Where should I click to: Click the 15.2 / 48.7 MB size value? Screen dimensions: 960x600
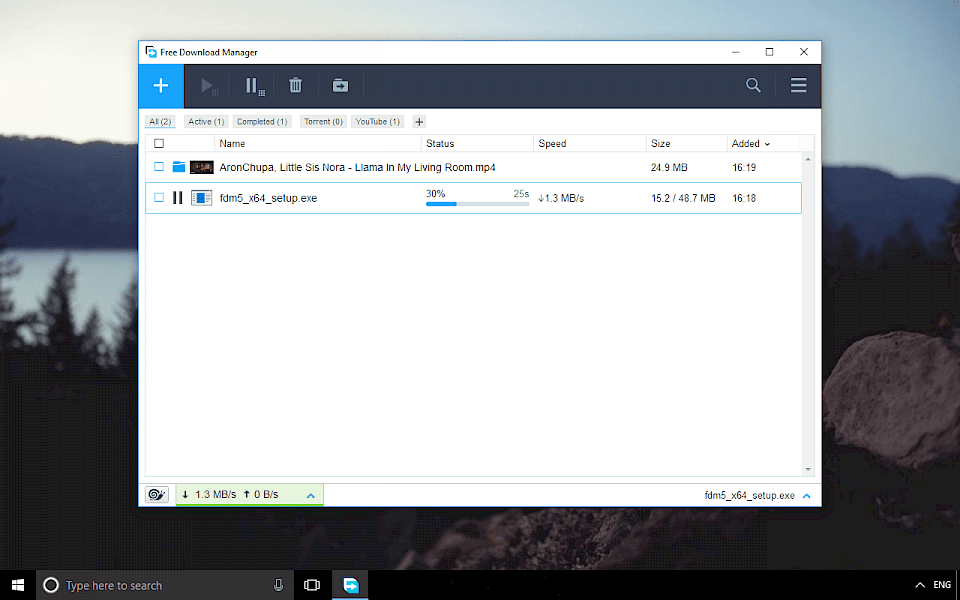tap(683, 198)
